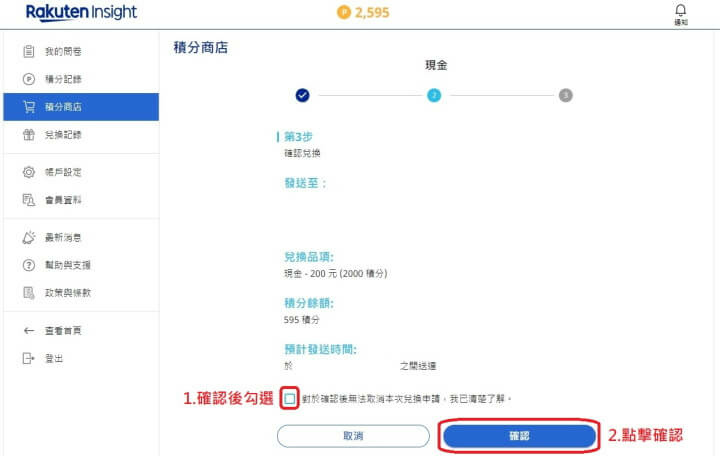Screen dimensions: 720x456
Task: Click the 最新消息 megaphone icon
Action: [28, 237]
